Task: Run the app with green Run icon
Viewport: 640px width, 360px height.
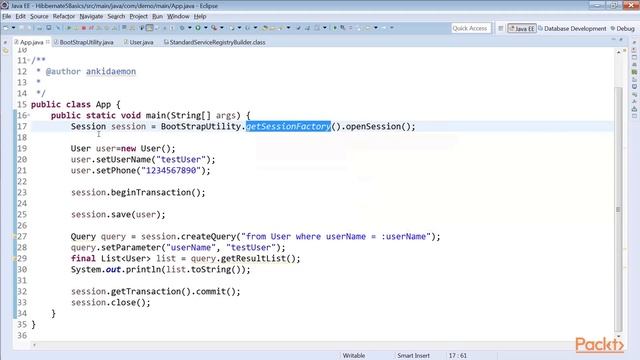Action: tap(198, 28)
